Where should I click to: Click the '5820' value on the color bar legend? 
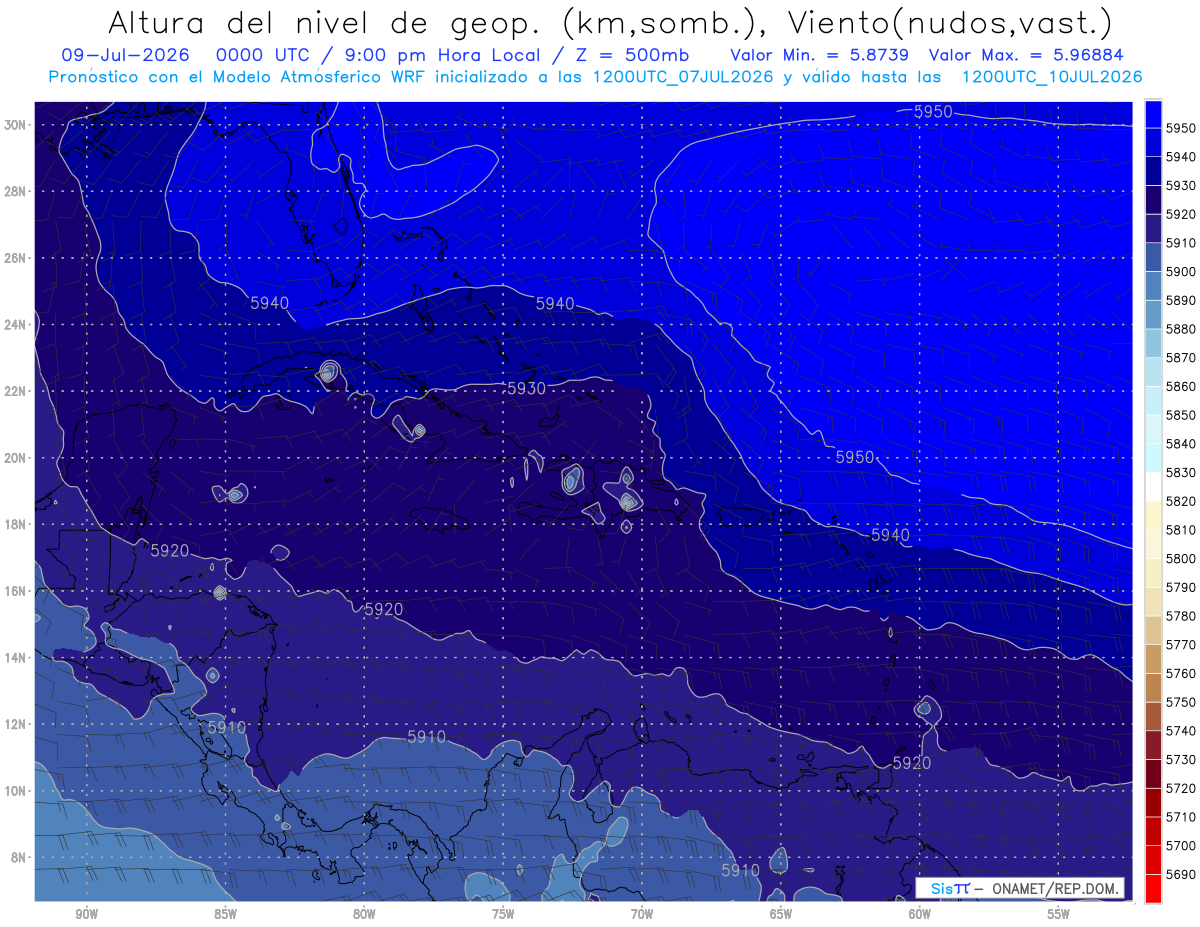[1180, 501]
